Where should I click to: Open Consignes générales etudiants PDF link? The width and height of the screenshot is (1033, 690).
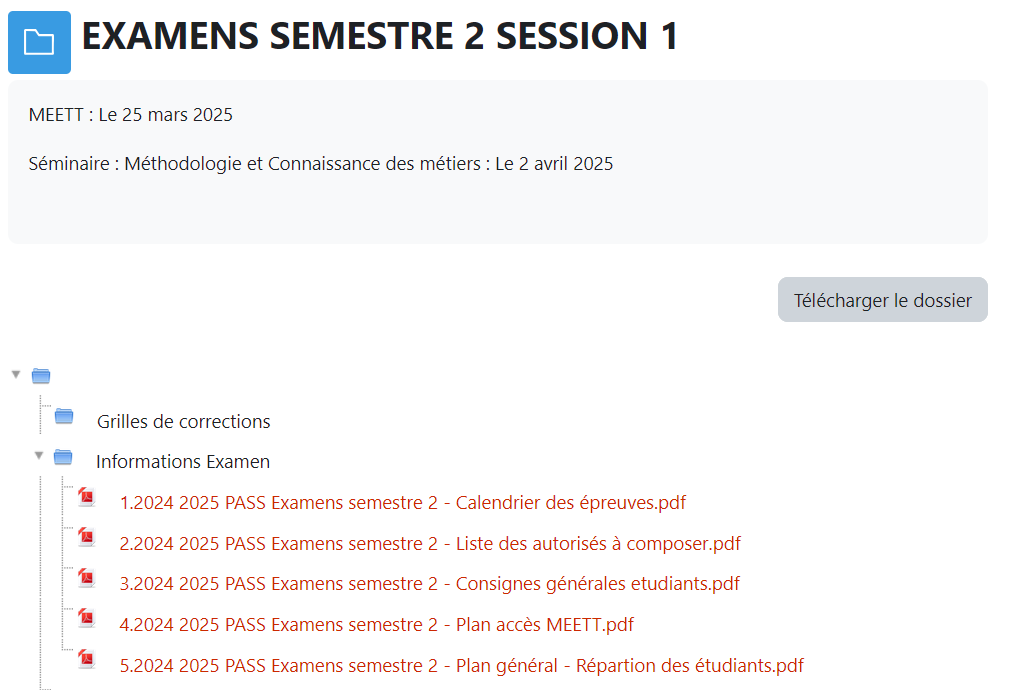(x=429, y=584)
